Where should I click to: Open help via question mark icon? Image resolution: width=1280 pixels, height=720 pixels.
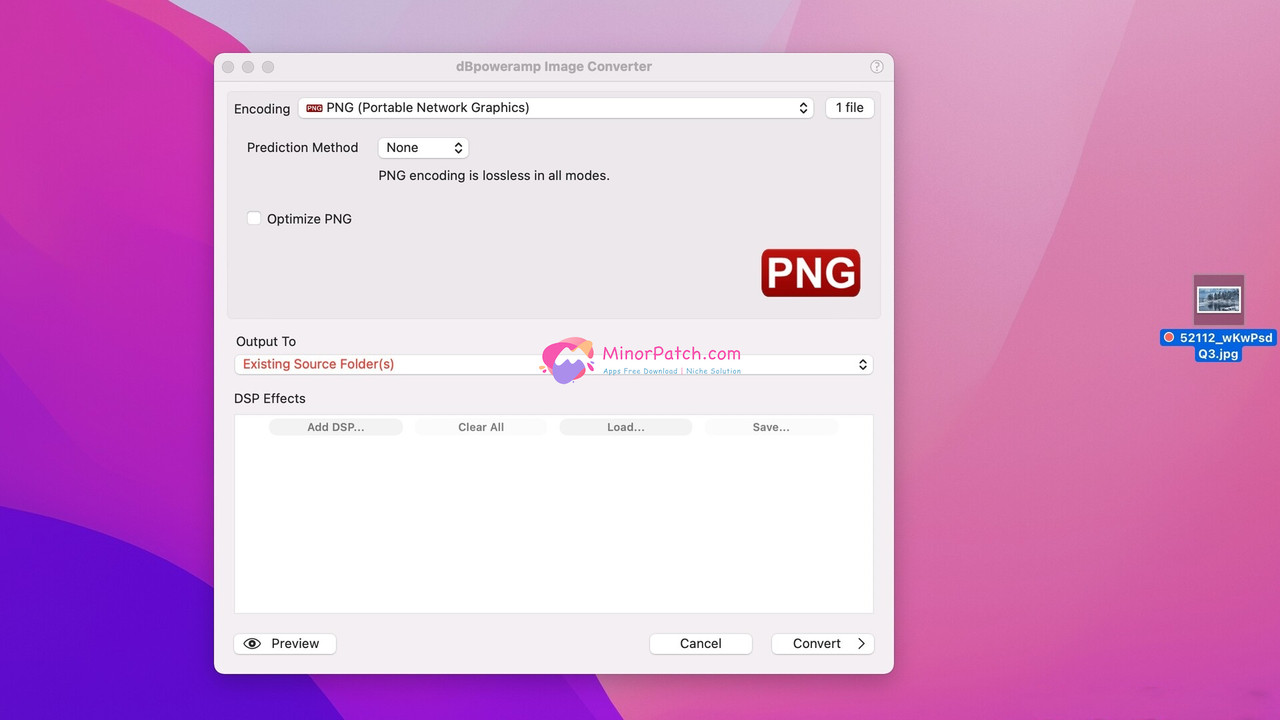click(x=877, y=67)
